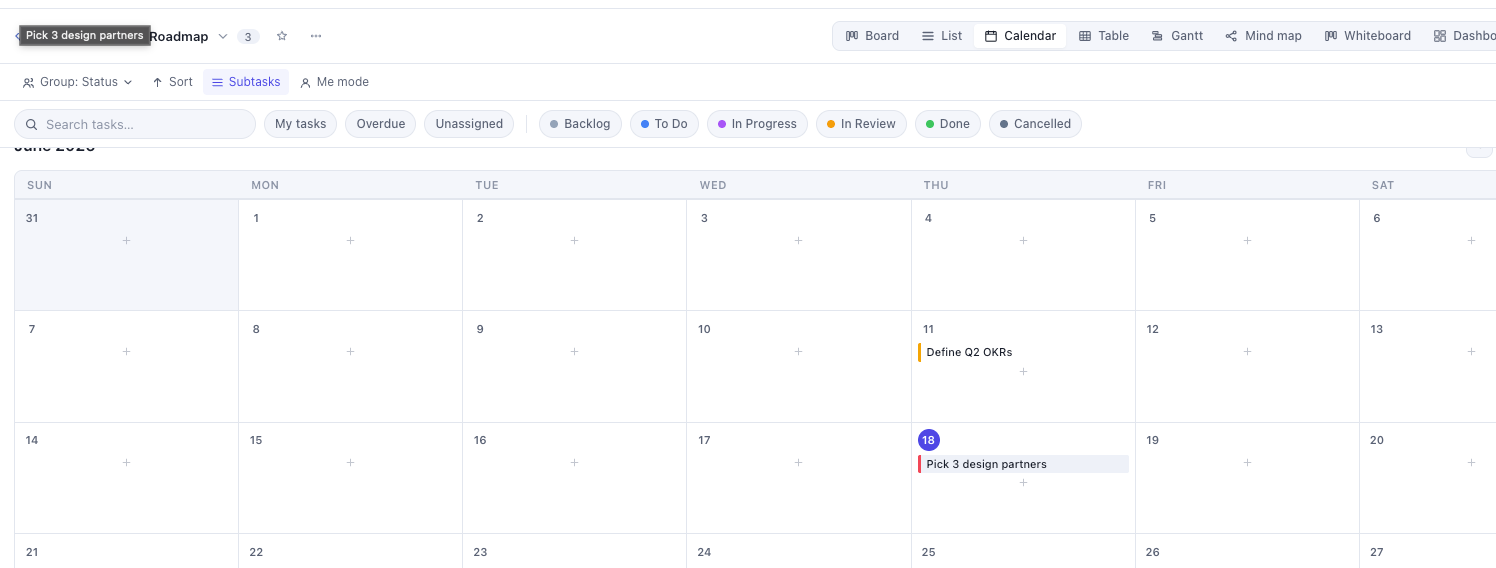Screen dimensions: 1496x568
Task: Filter by Overdue tasks
Action: (x=381, y=124)
